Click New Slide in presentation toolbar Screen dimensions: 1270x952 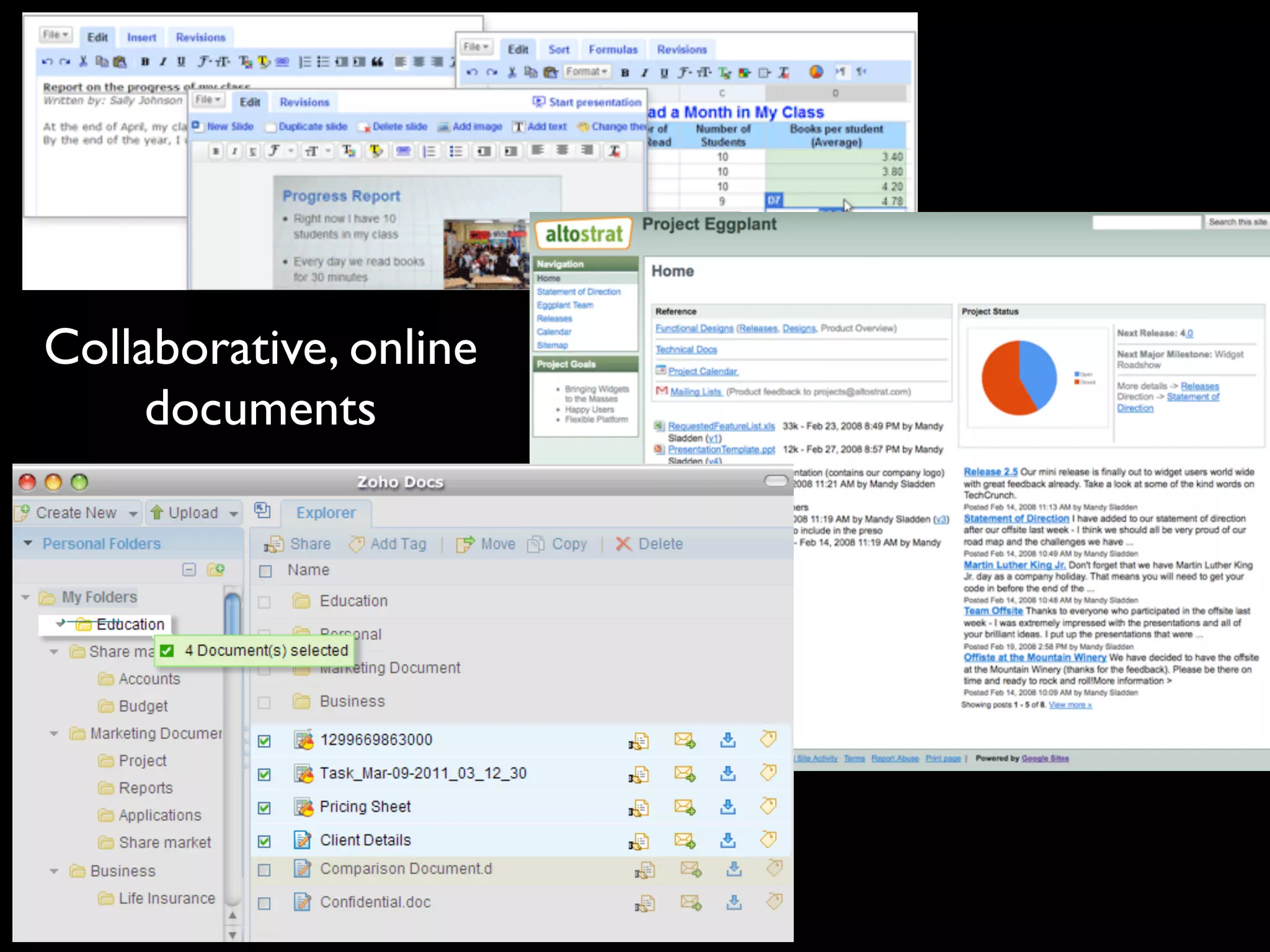(x=223, y=126)
